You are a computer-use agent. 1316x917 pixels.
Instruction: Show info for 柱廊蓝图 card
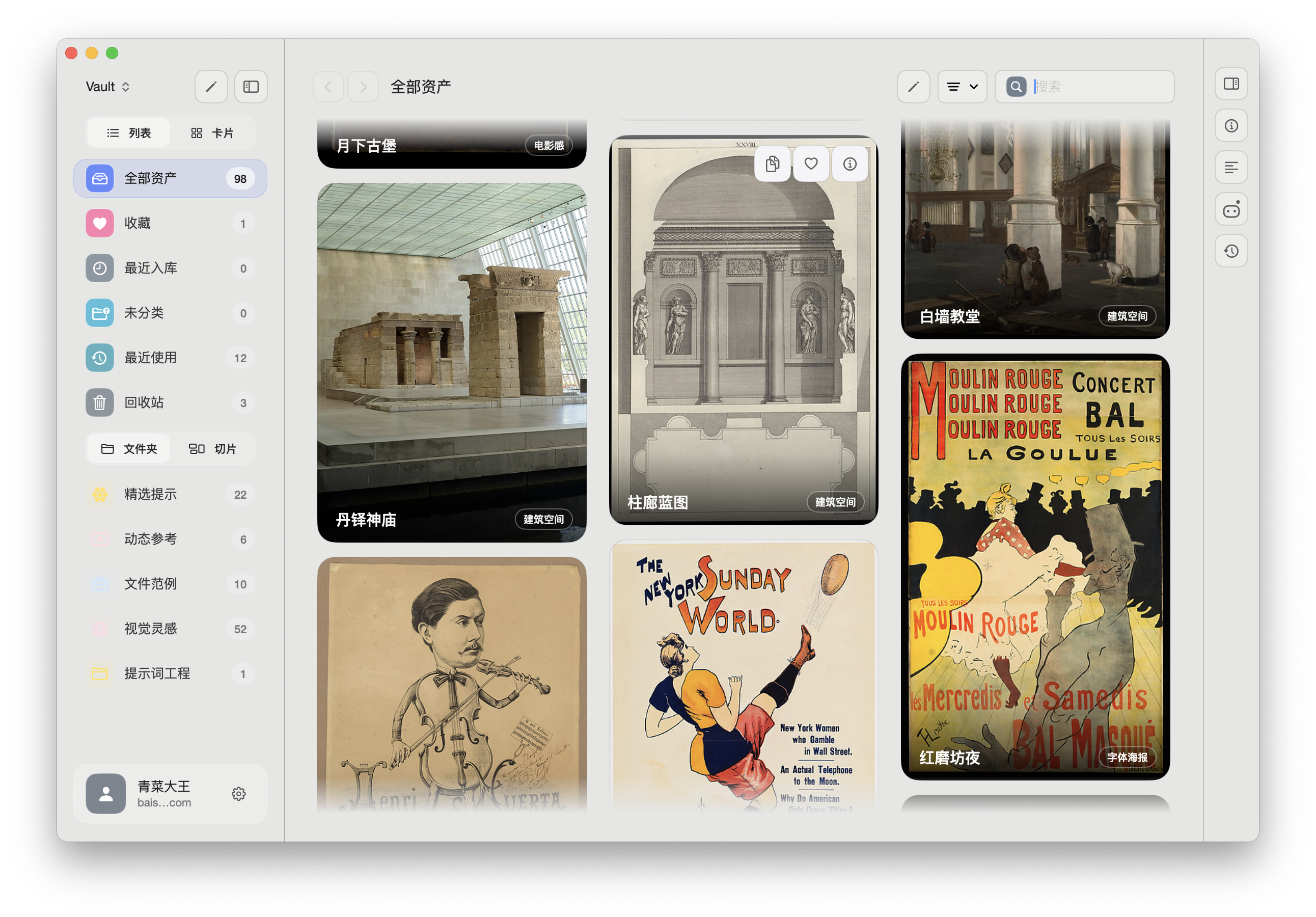(850, 164)
